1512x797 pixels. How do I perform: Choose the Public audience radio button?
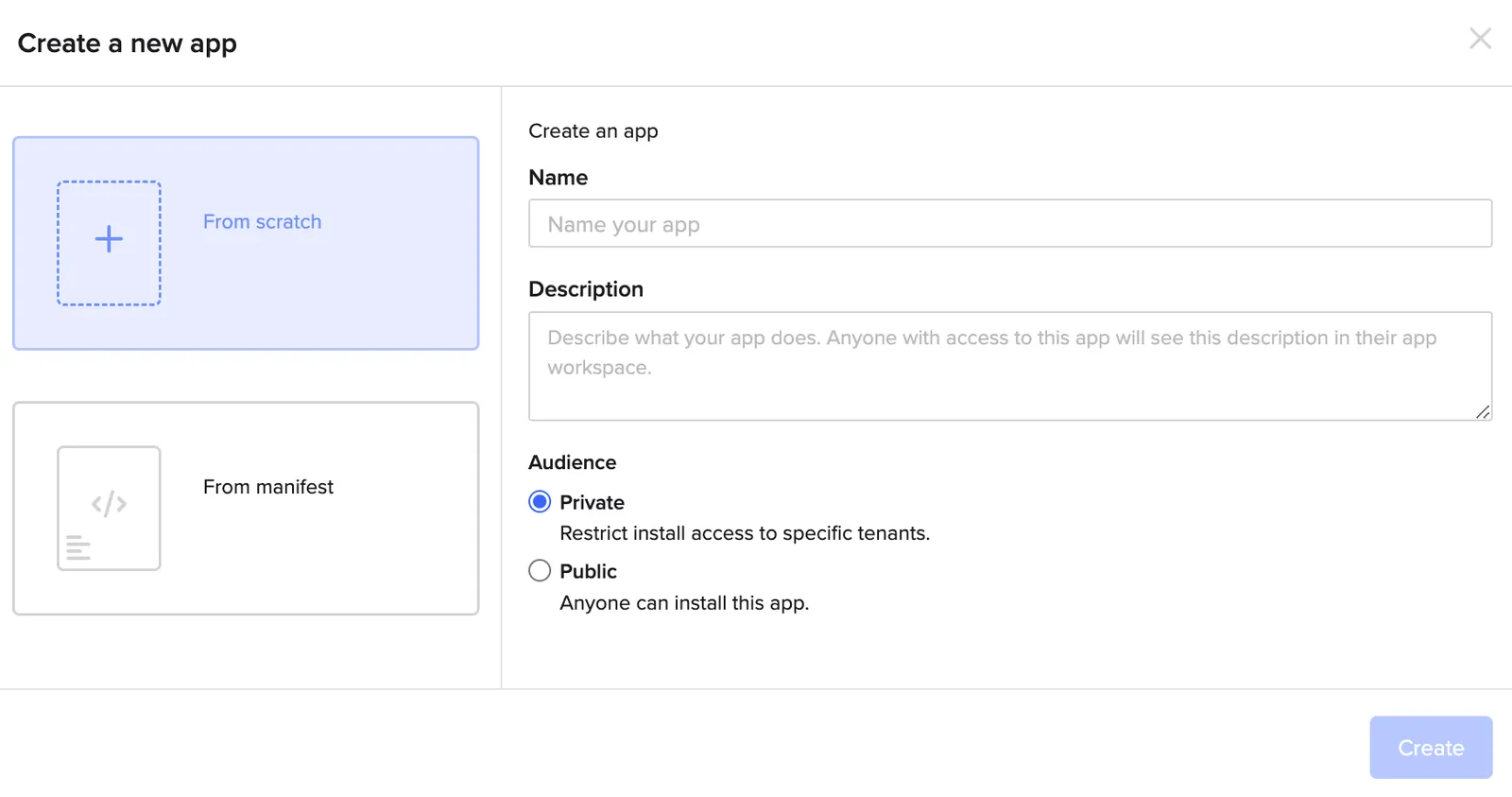540,571
